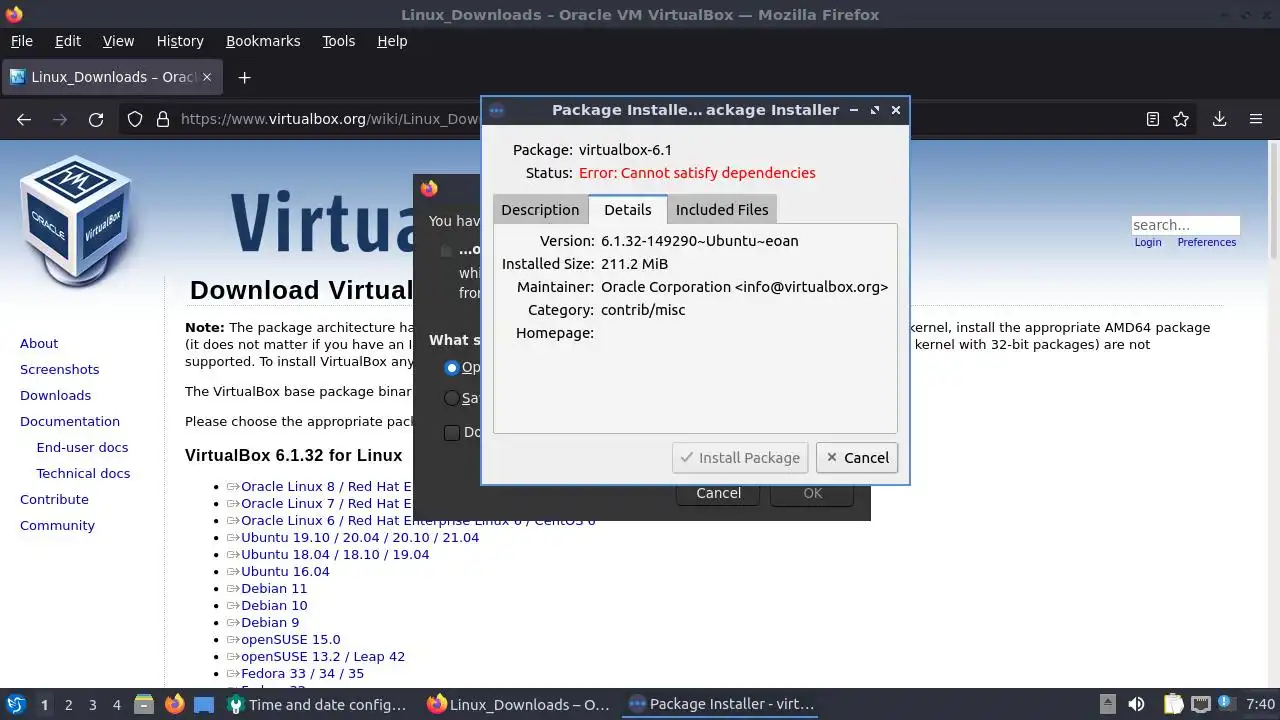Click the clock in the panel
This screenshot has width=1280, height=720.
(x=1260, y=704)
